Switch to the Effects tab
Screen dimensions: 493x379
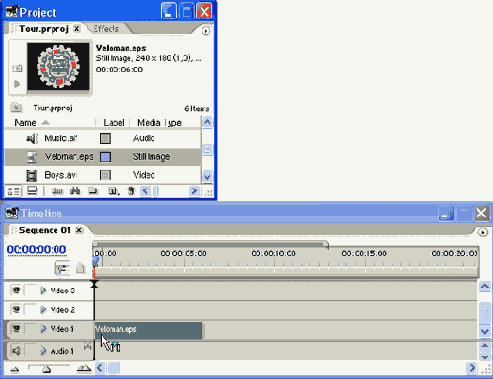(106, 29)
